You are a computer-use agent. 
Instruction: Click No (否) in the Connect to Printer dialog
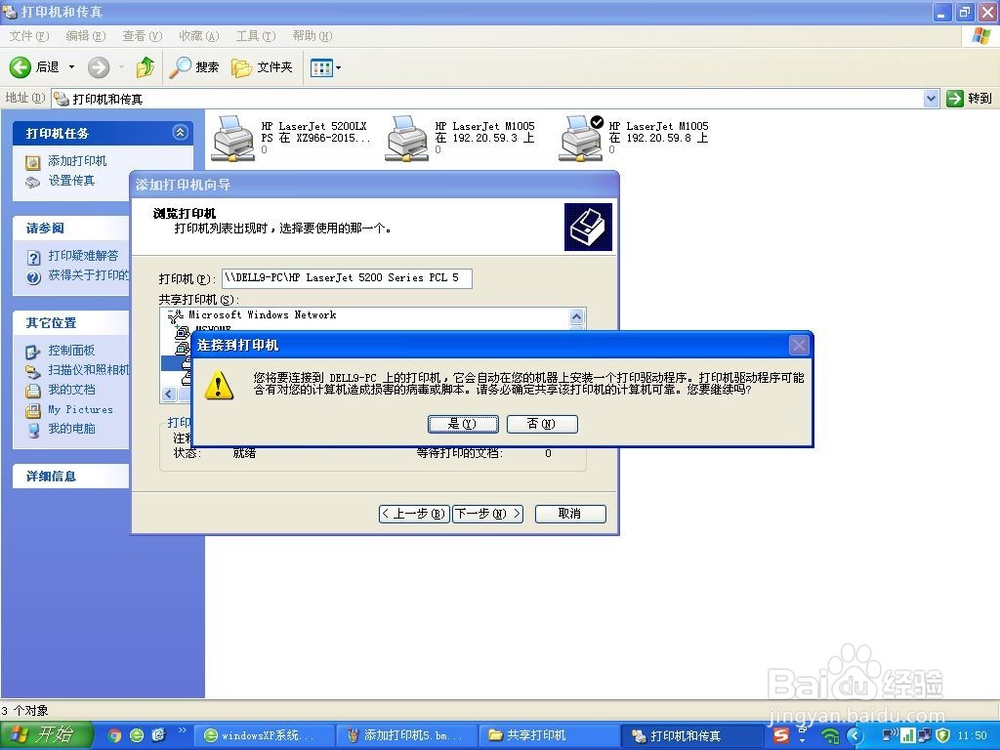[542, 424]
